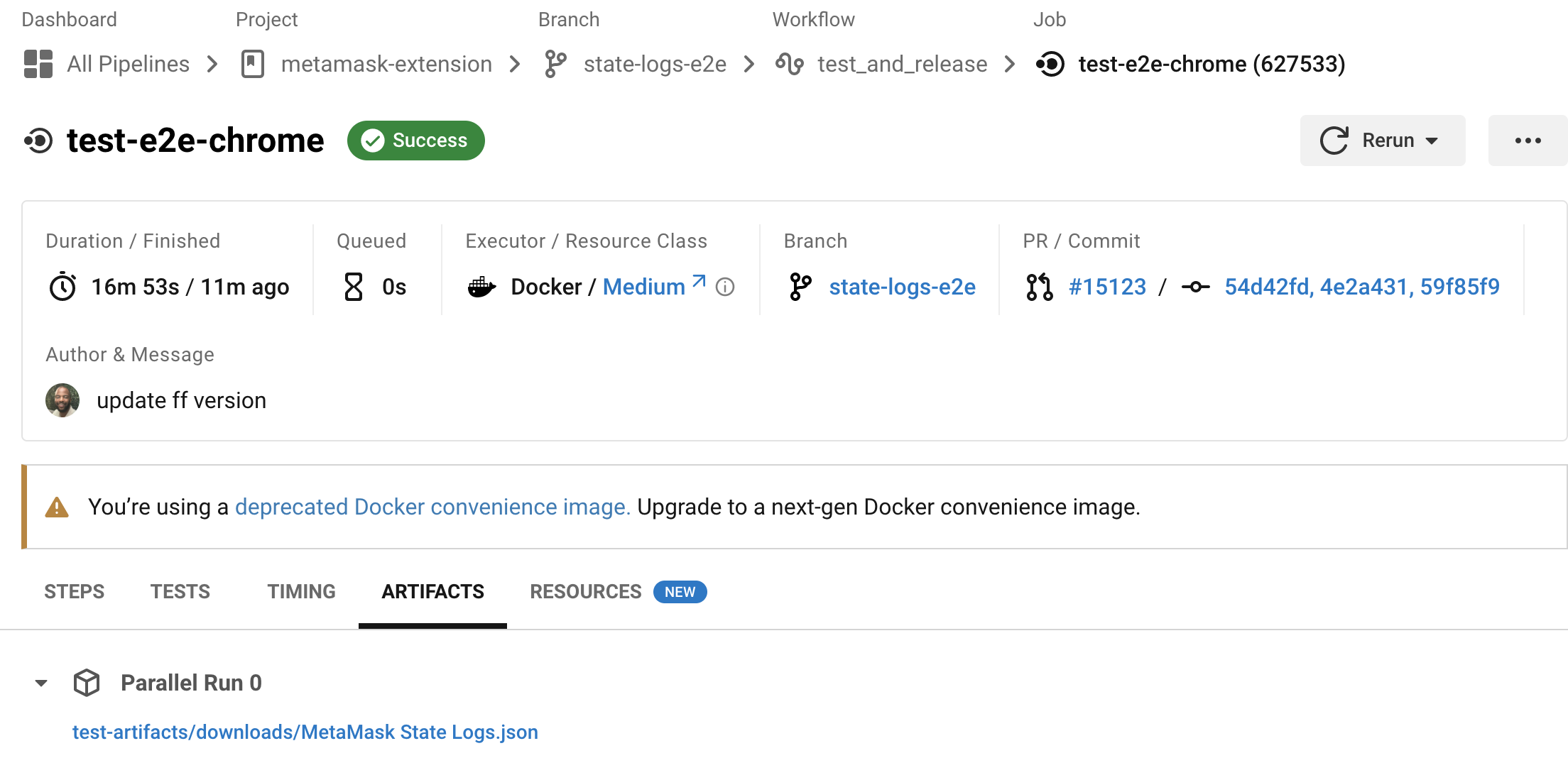Click the 'Executor / Resource Class' label
Screen dimensions: 1568x758
pyautogui.click(x=586, y=241)
